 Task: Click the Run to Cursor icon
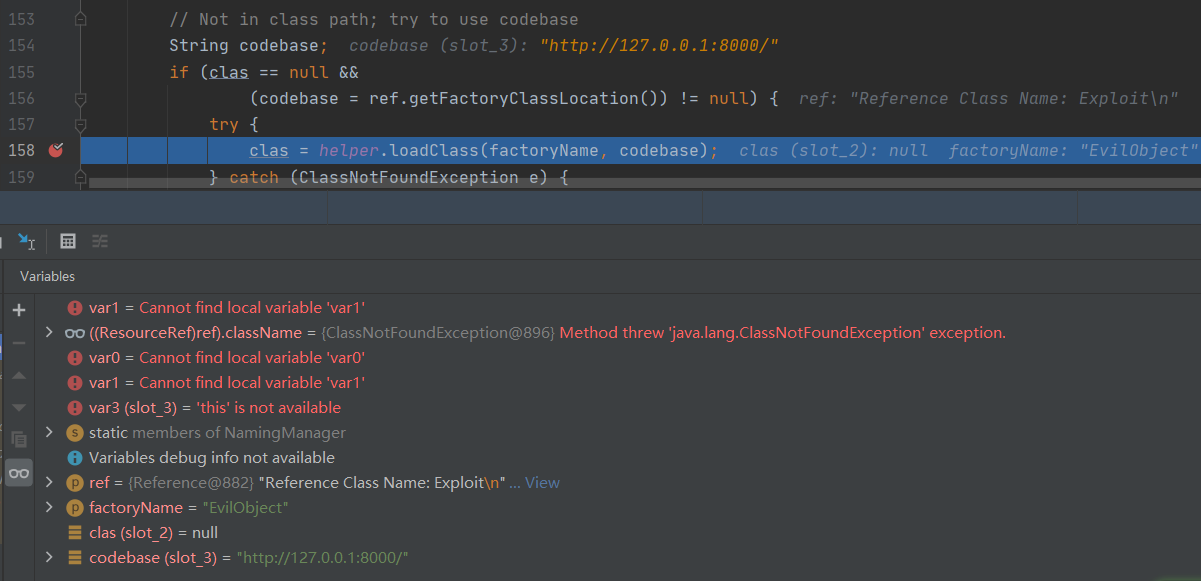tap(26, 241)
